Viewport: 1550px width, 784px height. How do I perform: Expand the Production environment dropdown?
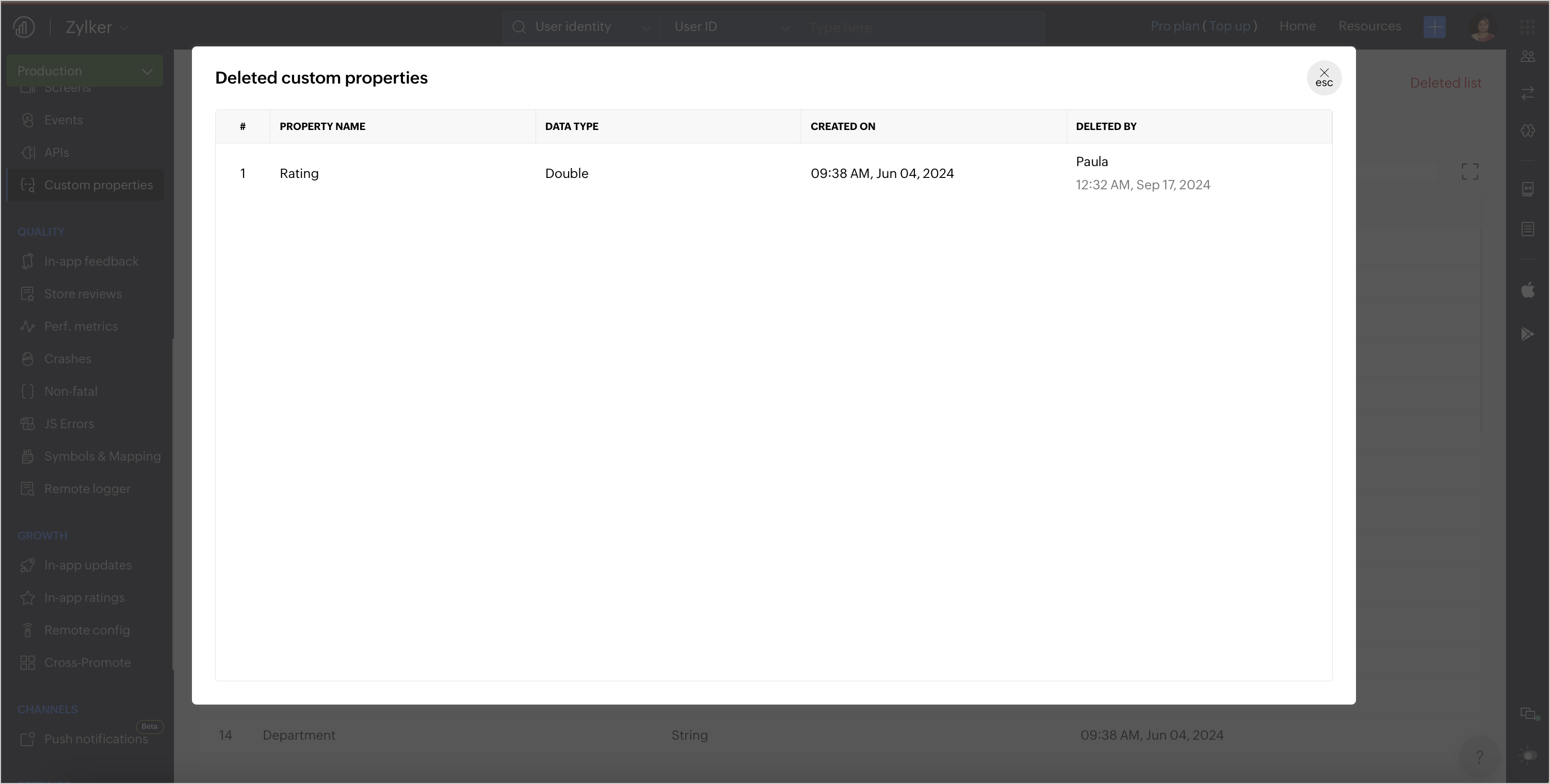click(x=84, y=71)
